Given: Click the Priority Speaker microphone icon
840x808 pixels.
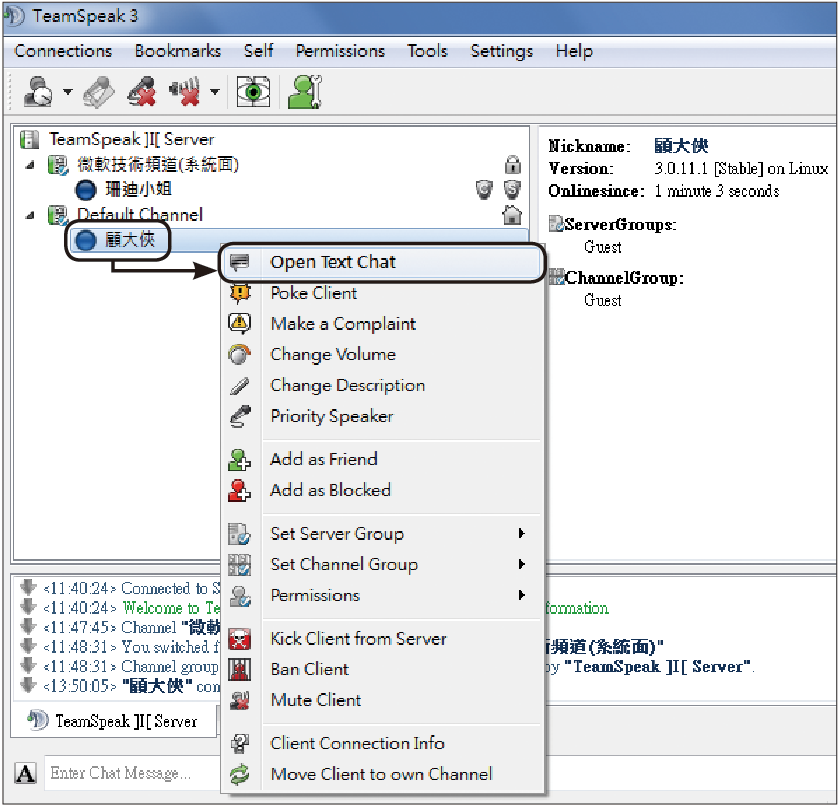Looking at the screenshot, I should point(239,416).
